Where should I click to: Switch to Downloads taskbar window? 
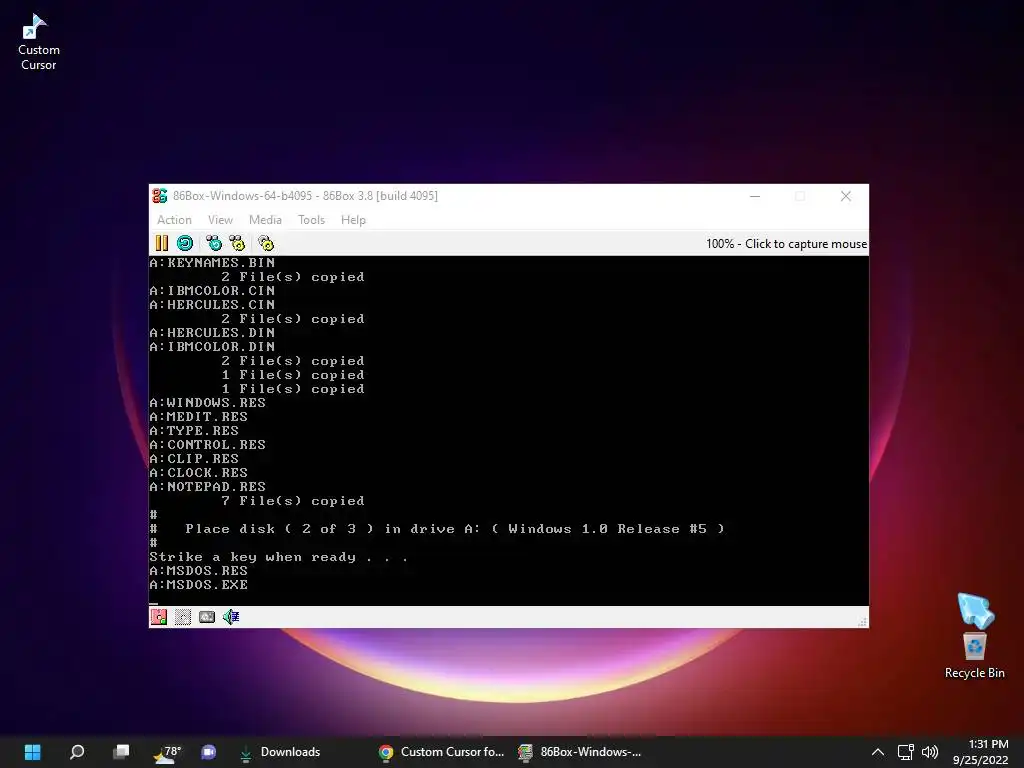tap(281, 752)
